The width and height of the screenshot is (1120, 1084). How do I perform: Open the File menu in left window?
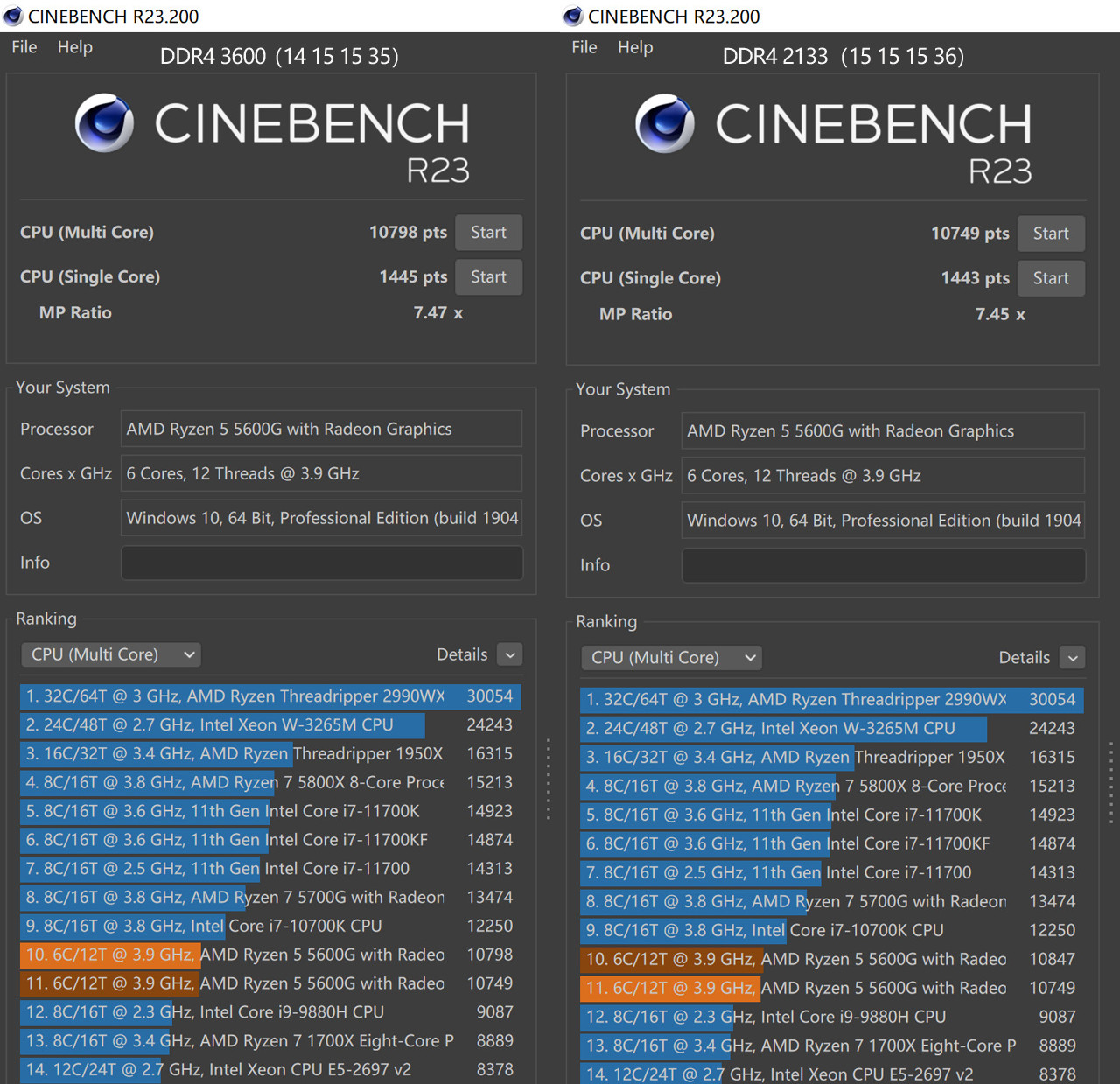24,47
